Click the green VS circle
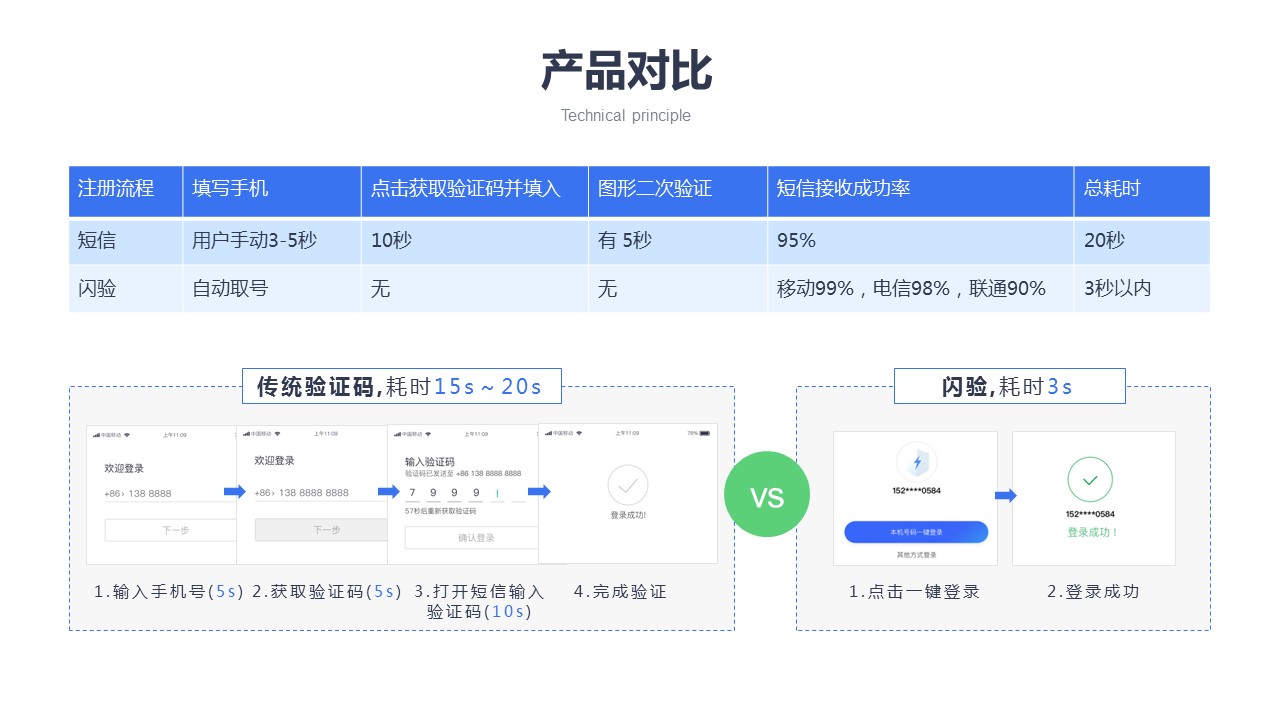 (767, 494)
